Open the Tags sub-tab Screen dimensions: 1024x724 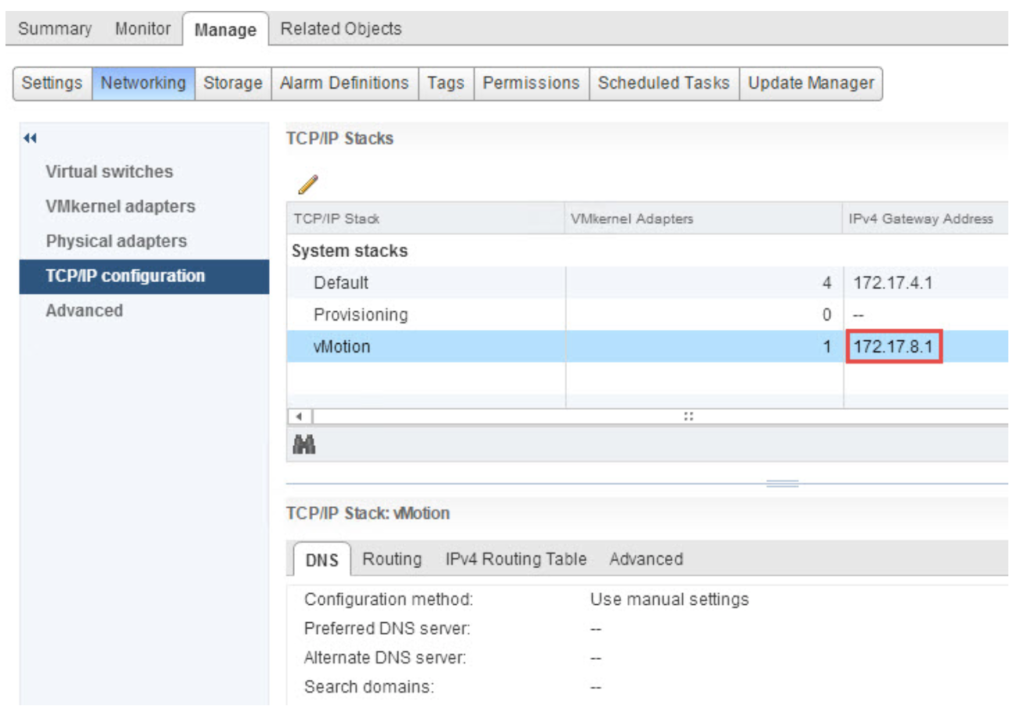[x=445, y=83]
